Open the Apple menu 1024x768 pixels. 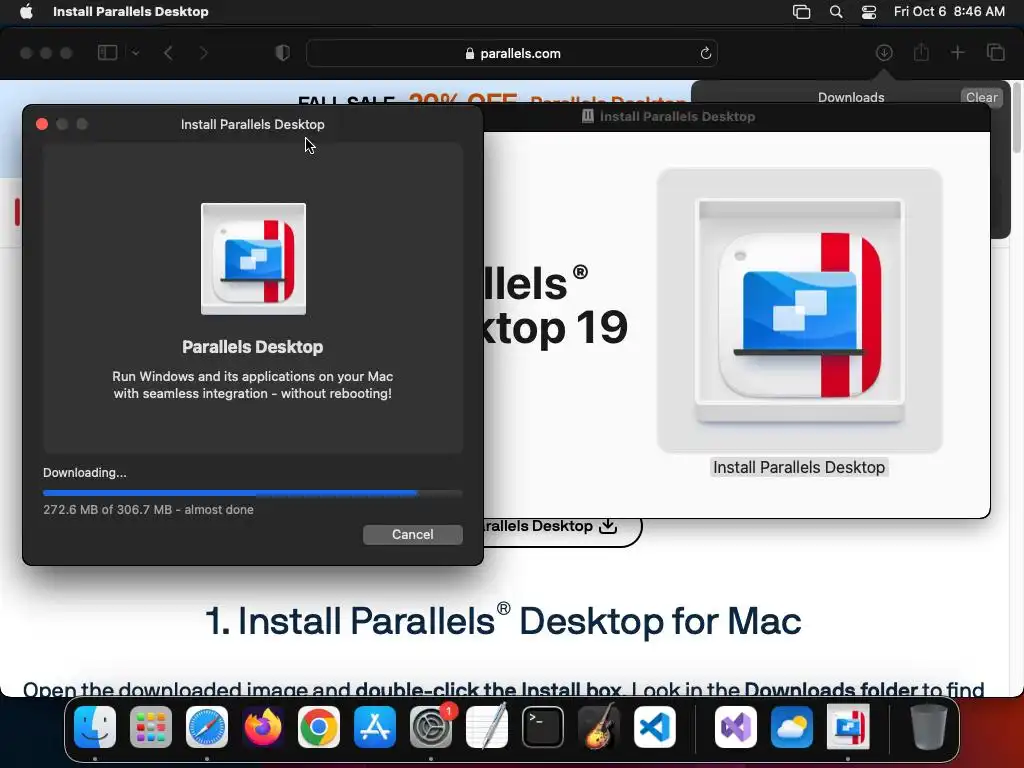pyautogui.click(x=26, y=12)
